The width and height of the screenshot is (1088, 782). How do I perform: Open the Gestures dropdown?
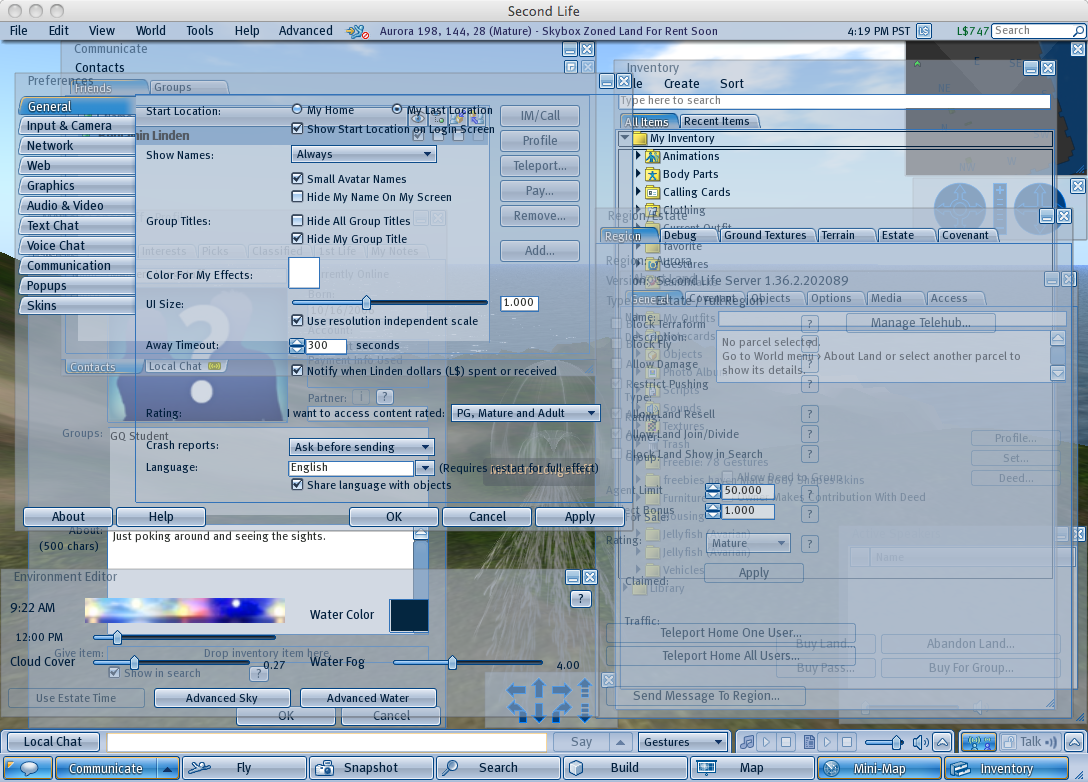[683, 742]
